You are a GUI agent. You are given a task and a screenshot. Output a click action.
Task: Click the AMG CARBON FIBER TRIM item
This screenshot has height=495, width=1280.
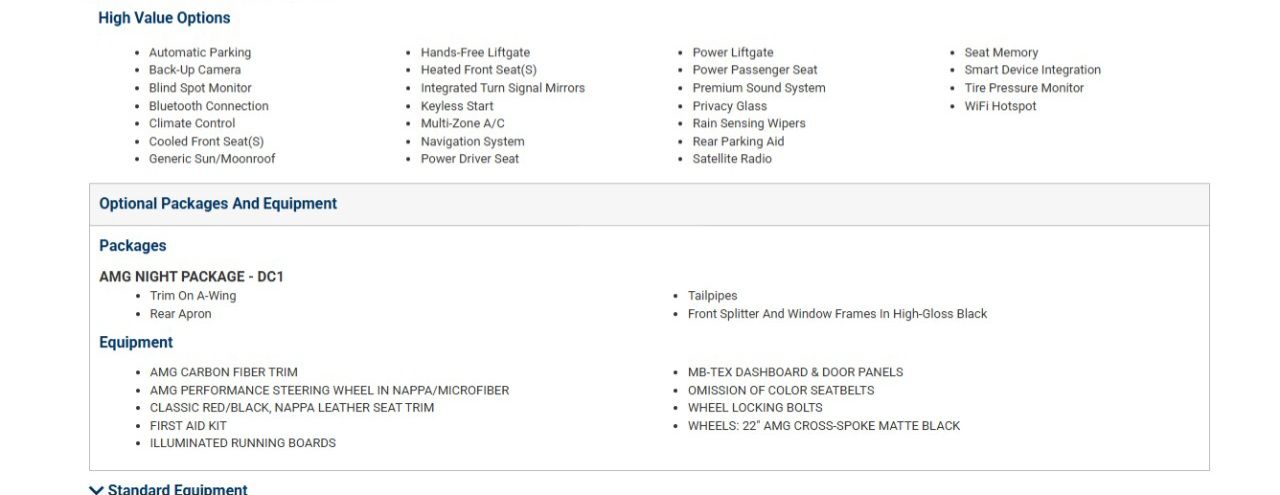pos(224,372)
